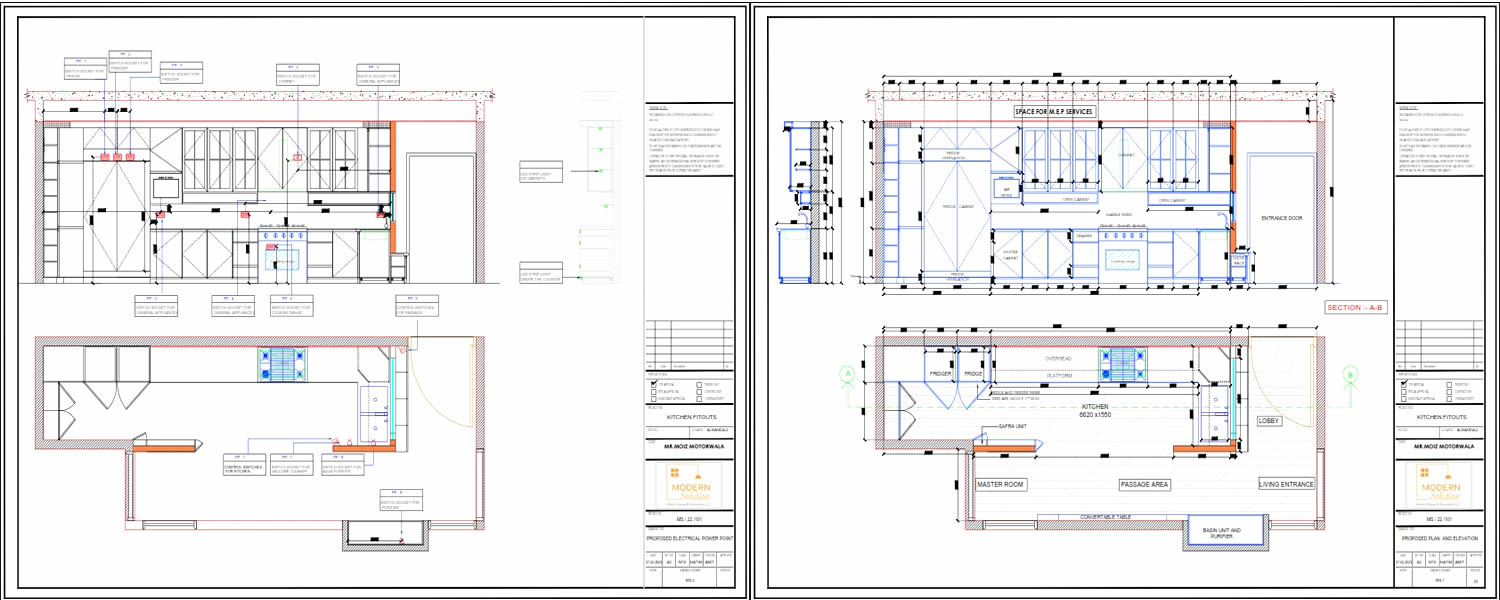Click the 'SAFRA UNIT' label
The height and width of the screenshot is (600, 1500).
point(1014,427)
